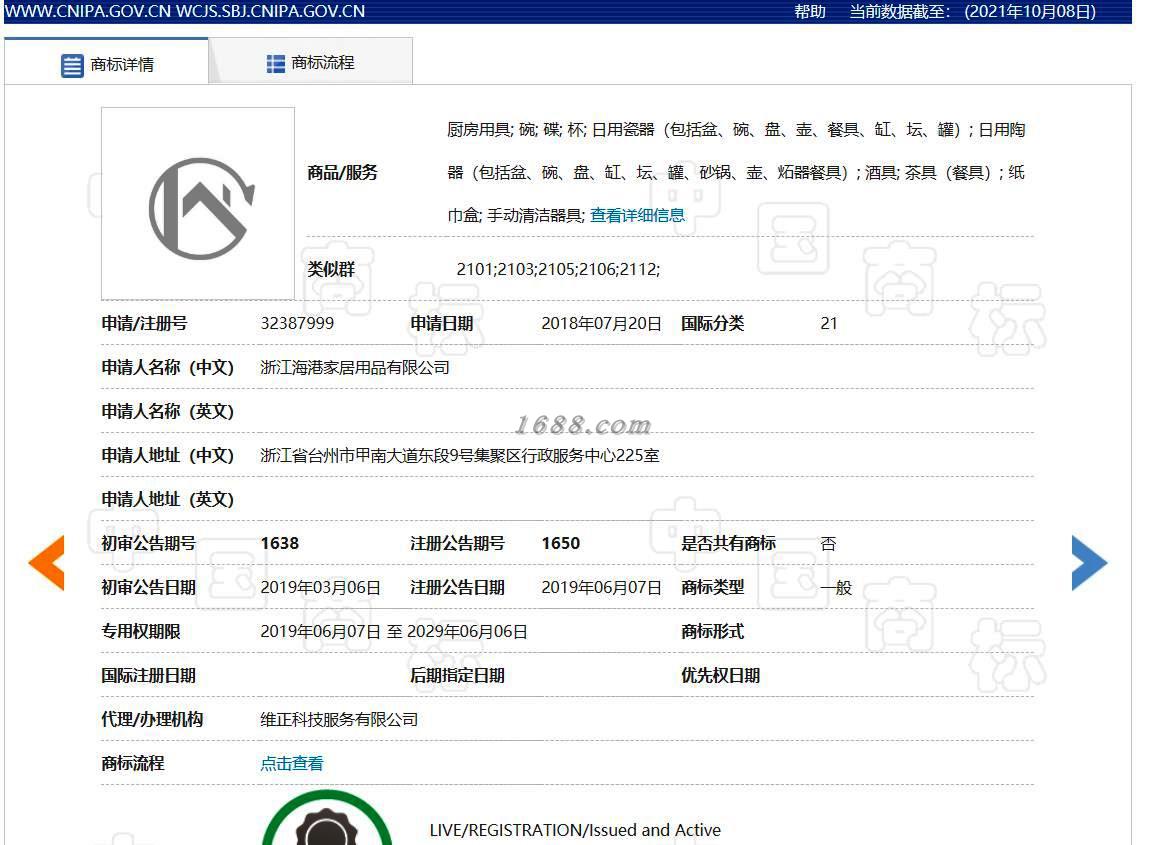The image size is (1164, 845).
Task: Click the 商标类型 value 一般
Action: click(x=837, y=587)
